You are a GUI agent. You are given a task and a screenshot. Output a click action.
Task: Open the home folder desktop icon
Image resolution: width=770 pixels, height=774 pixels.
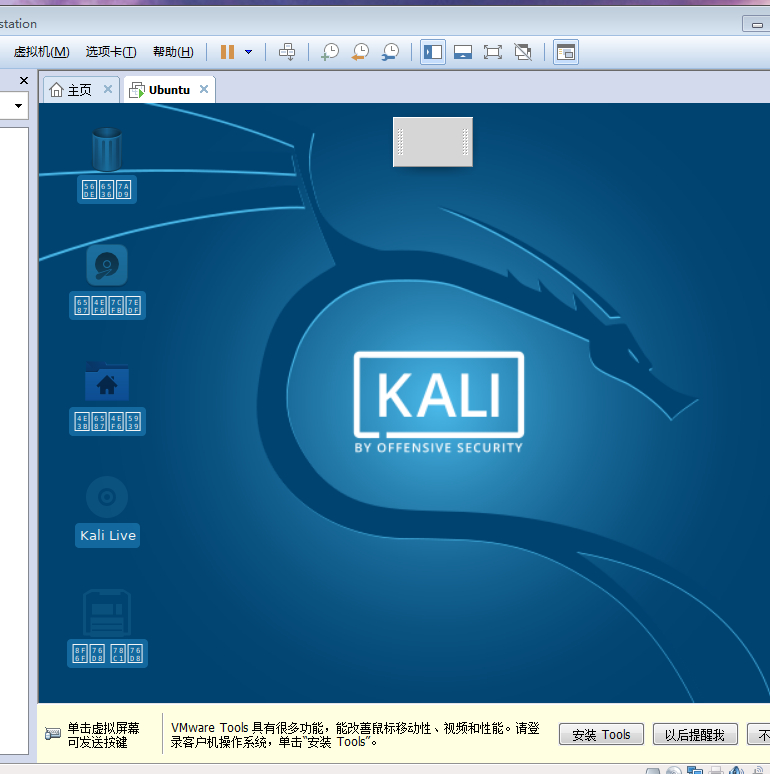pyautogui.click(x=107, y=381)
